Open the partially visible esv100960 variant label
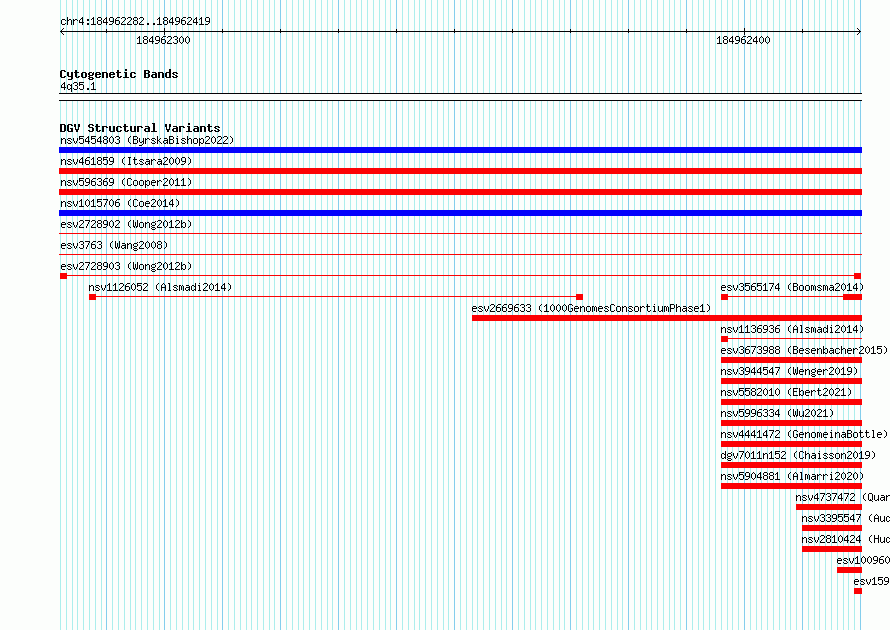Image resolution: width=890 pixels, height=630 pixels. coord(863,560)
